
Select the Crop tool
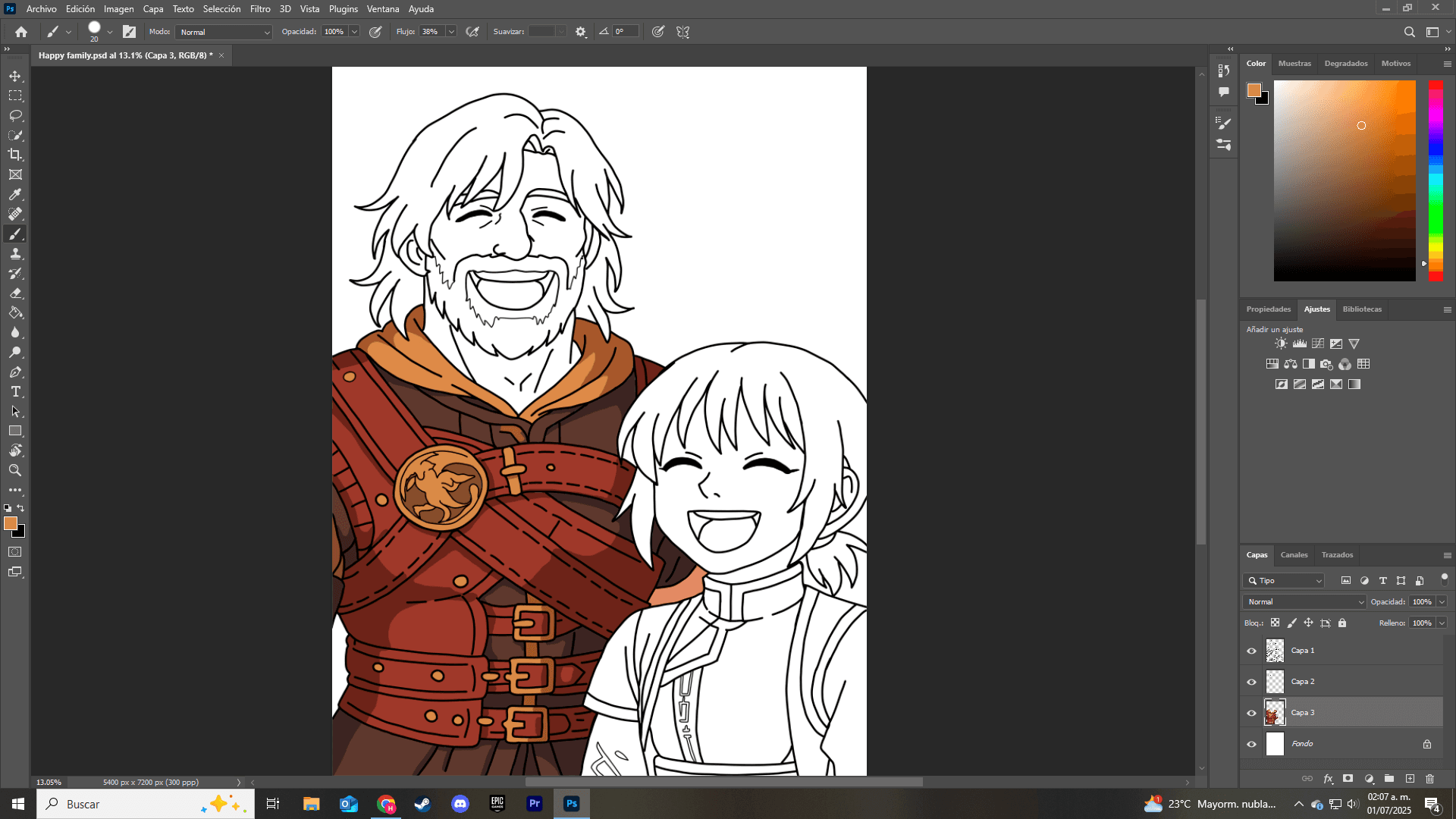15,155
